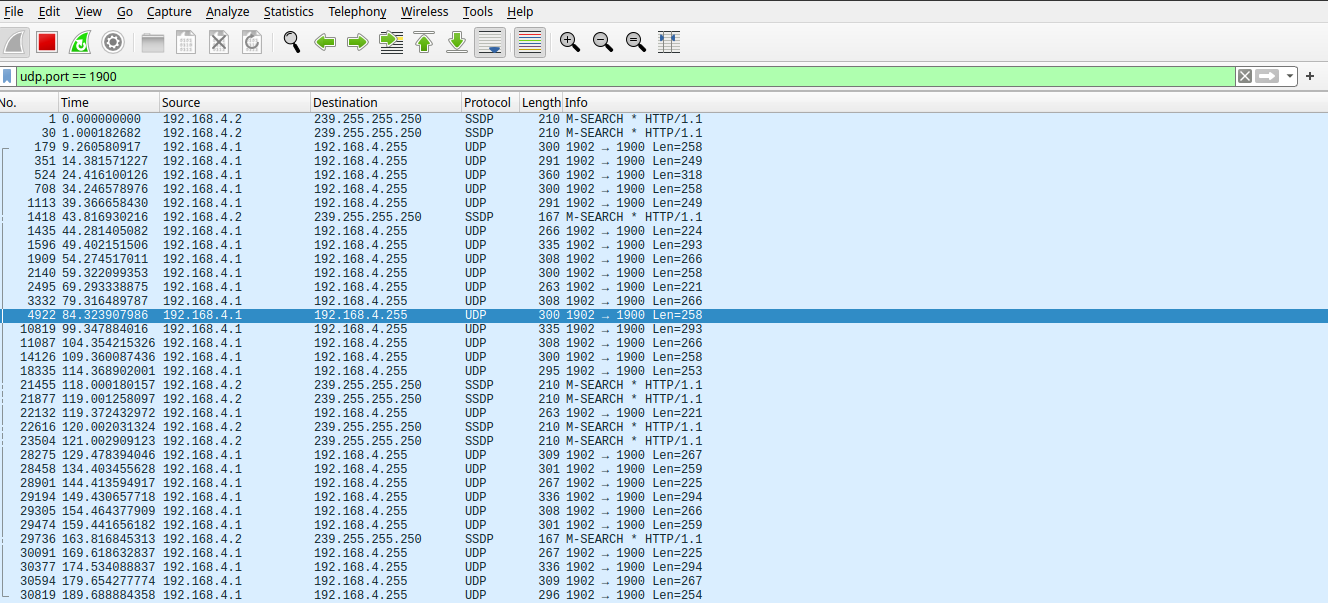
Task: Jump to the last packet
Action: coord(457,42)
